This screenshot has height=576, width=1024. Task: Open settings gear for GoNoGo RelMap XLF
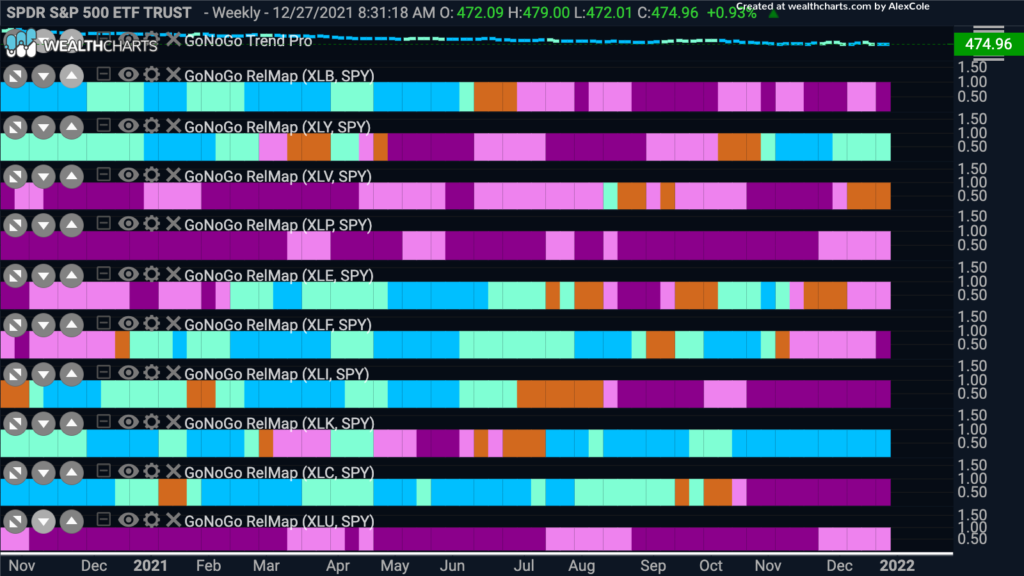point(152,323)
